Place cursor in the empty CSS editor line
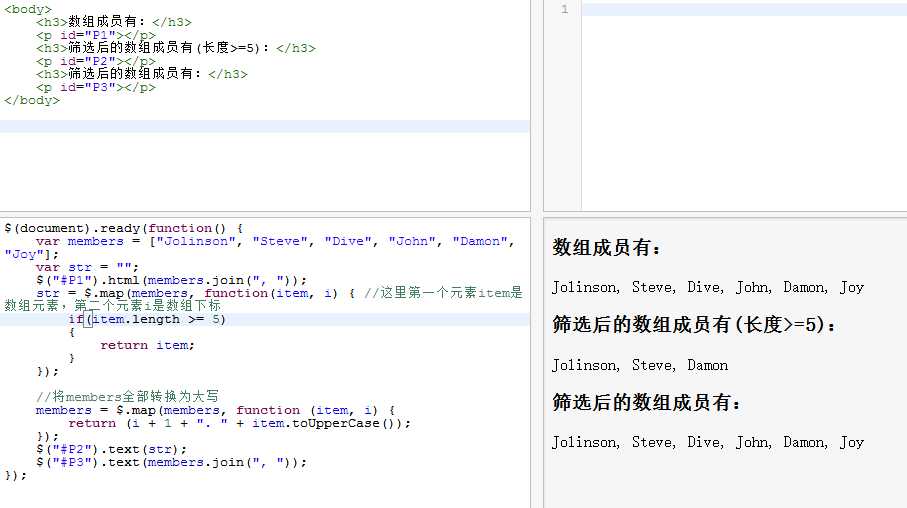 (x=744, y=9)
